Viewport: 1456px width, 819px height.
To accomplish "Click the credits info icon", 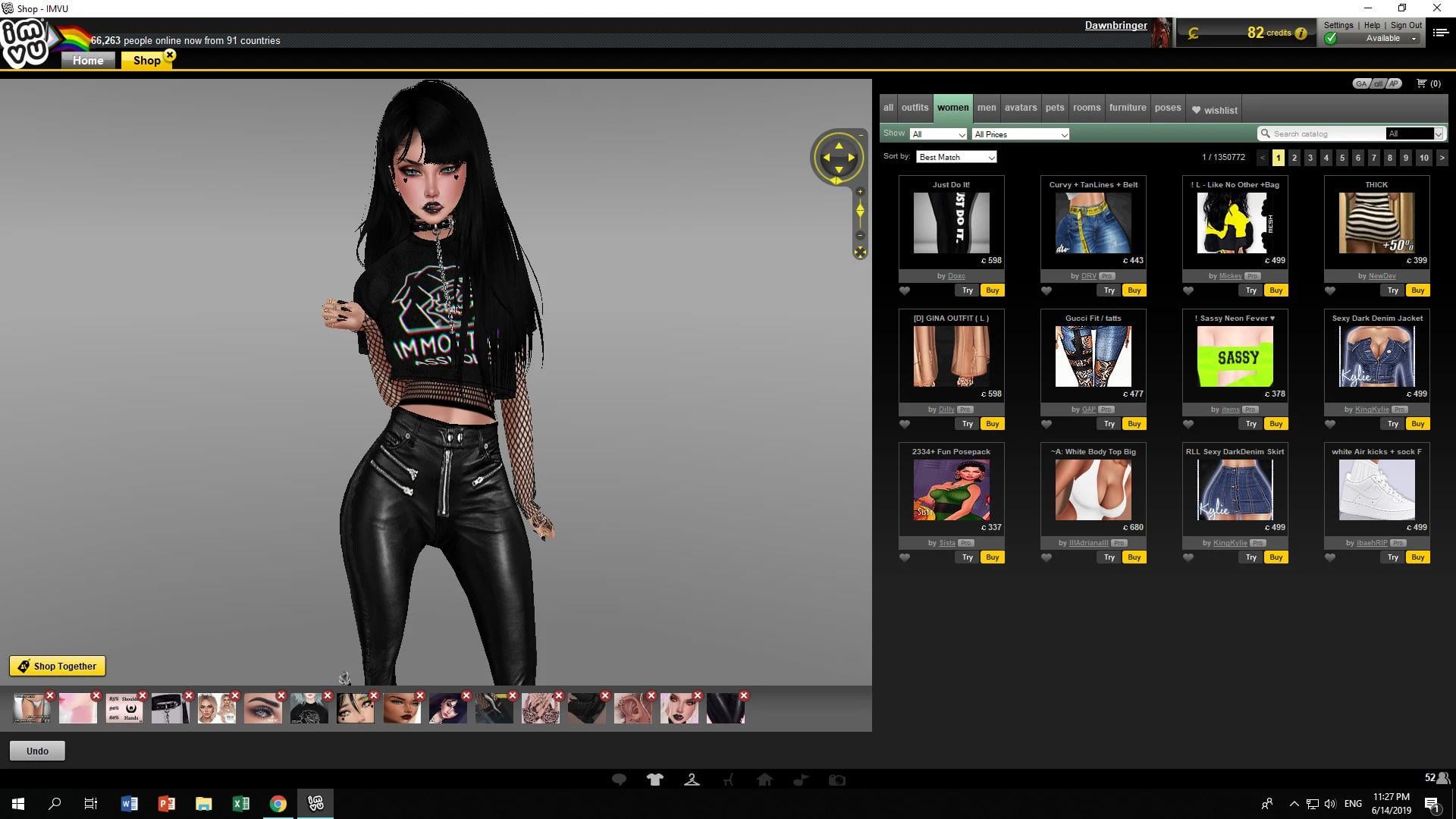I will tap(1301, 33).
